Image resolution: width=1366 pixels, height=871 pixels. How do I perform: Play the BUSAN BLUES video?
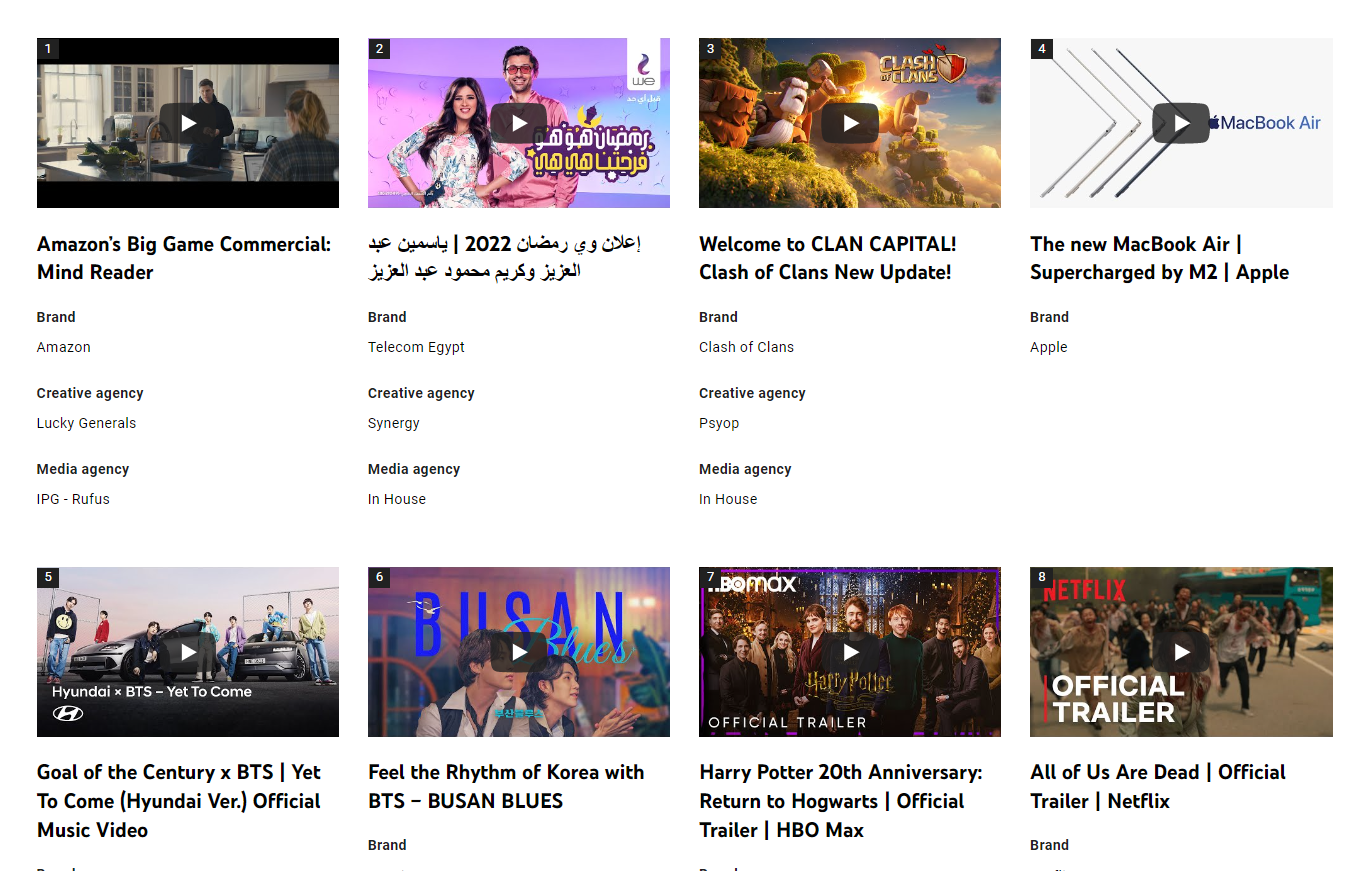coord(518,652)
